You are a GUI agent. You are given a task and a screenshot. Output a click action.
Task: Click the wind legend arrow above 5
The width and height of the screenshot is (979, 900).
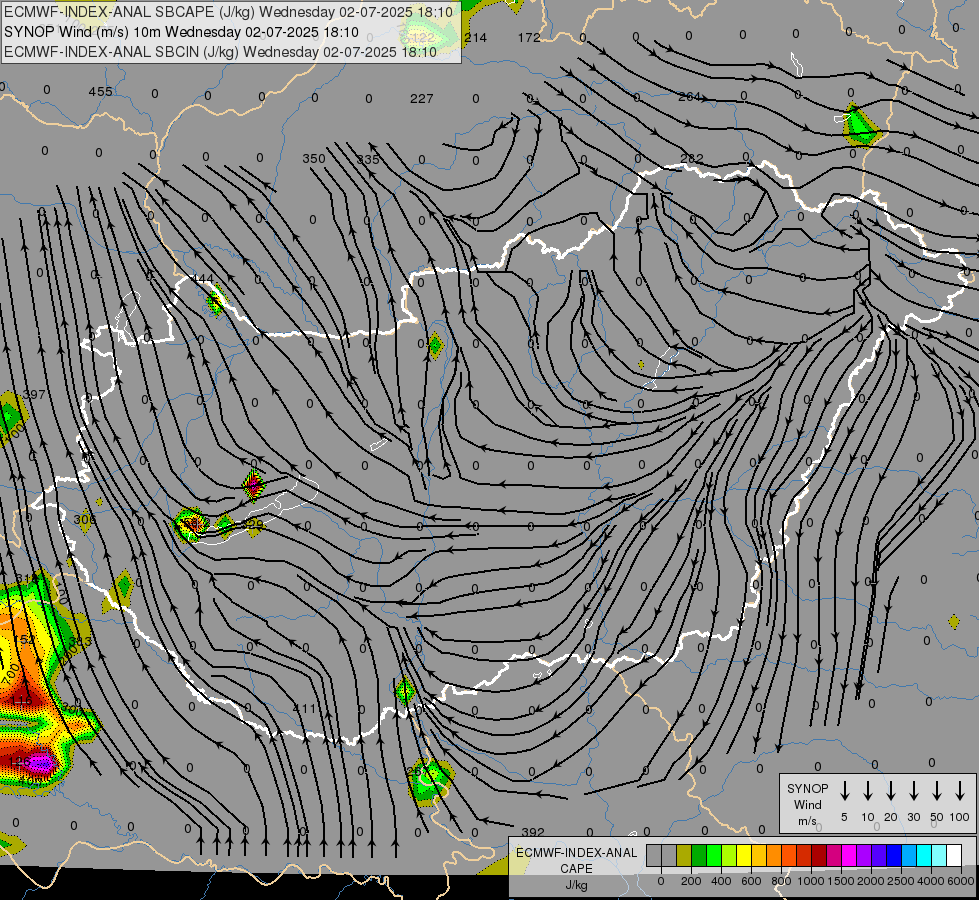[x=844, y=791]
